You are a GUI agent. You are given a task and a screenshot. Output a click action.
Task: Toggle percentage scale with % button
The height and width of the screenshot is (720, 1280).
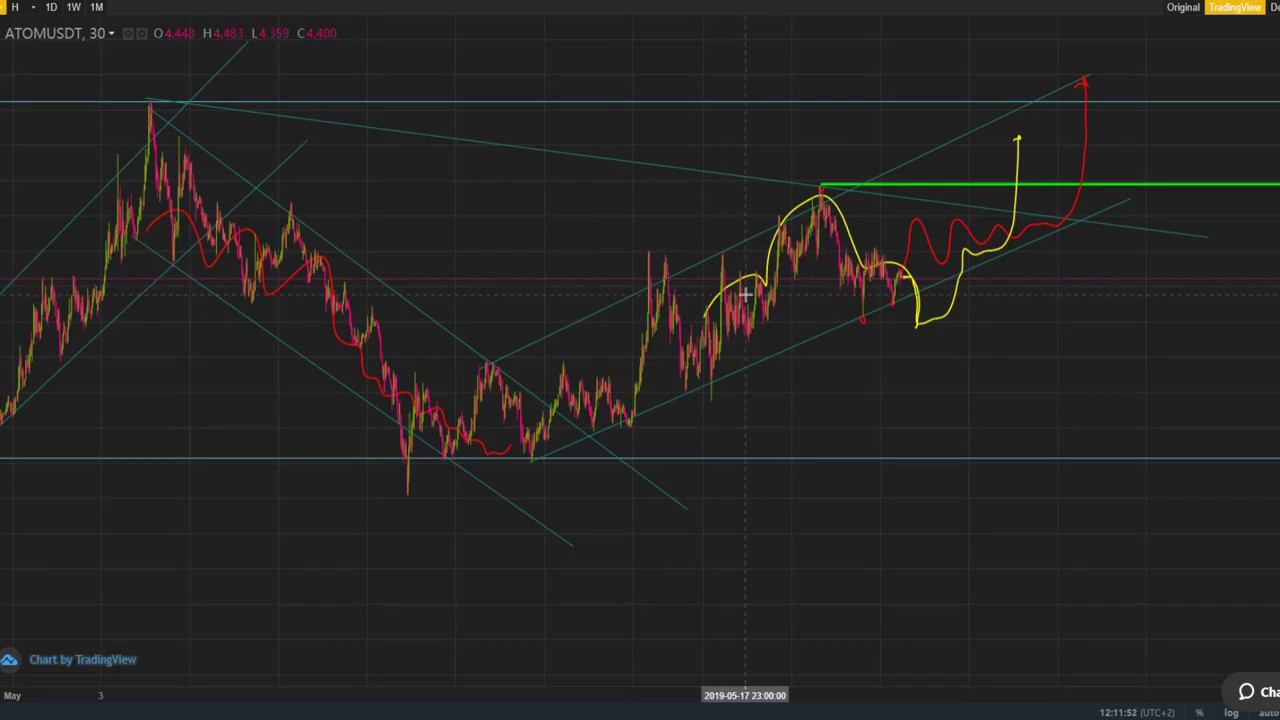1199,713
